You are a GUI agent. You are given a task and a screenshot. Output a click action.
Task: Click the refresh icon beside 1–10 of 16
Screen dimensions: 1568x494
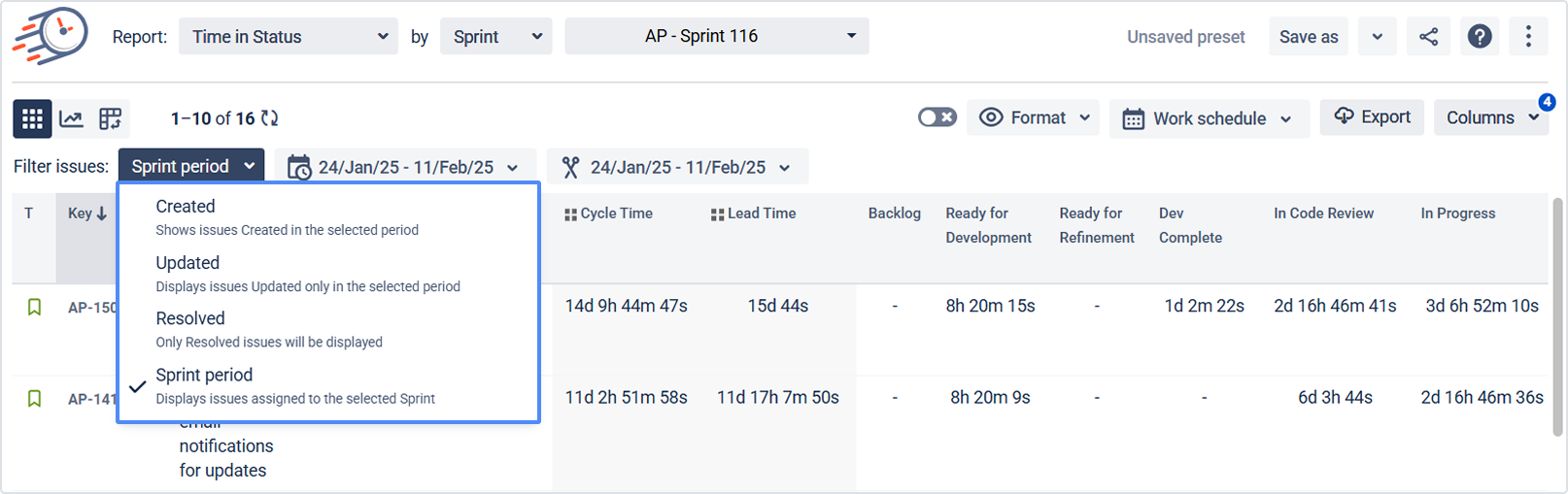(x=270, y=118)
